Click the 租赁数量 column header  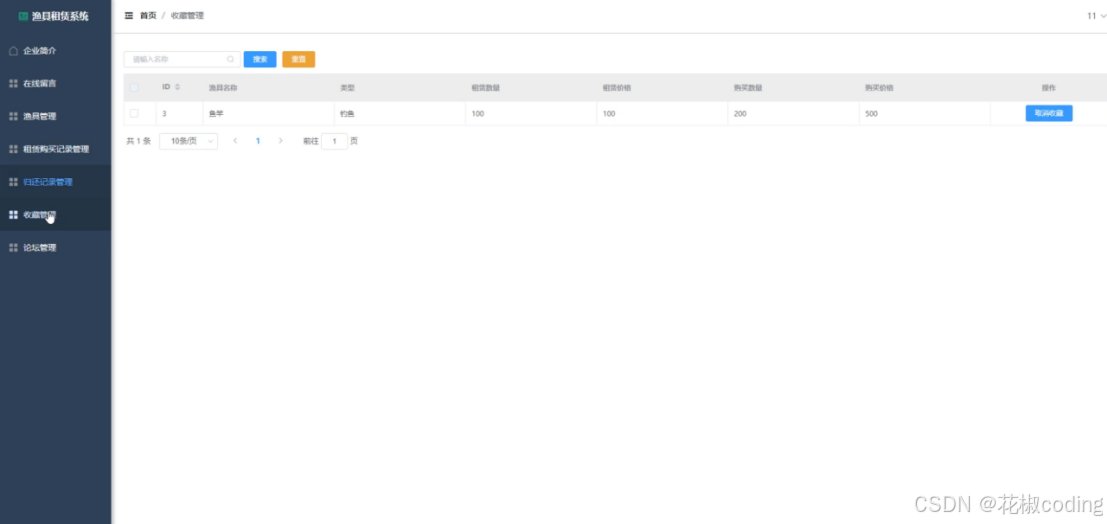pyautogui.click(x=486, y=88)
